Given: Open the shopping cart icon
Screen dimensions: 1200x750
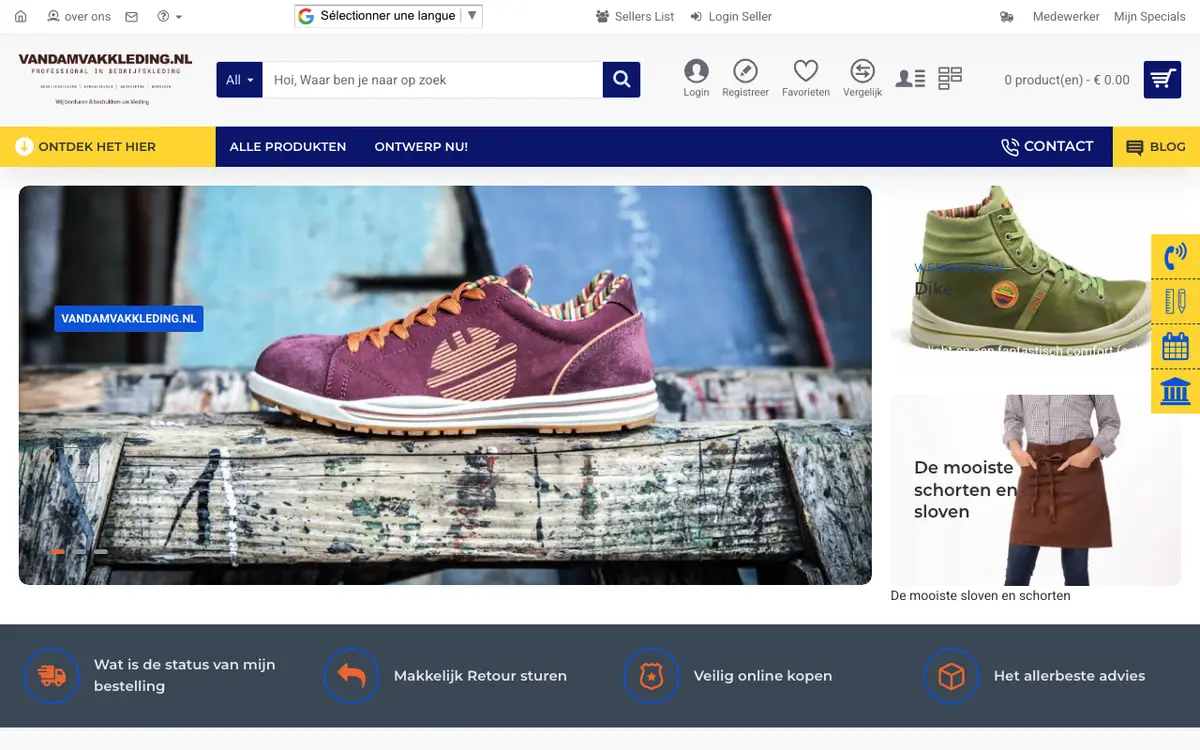Looking at the screenshot, I should pyautogui.click(x=1162, y=80).
